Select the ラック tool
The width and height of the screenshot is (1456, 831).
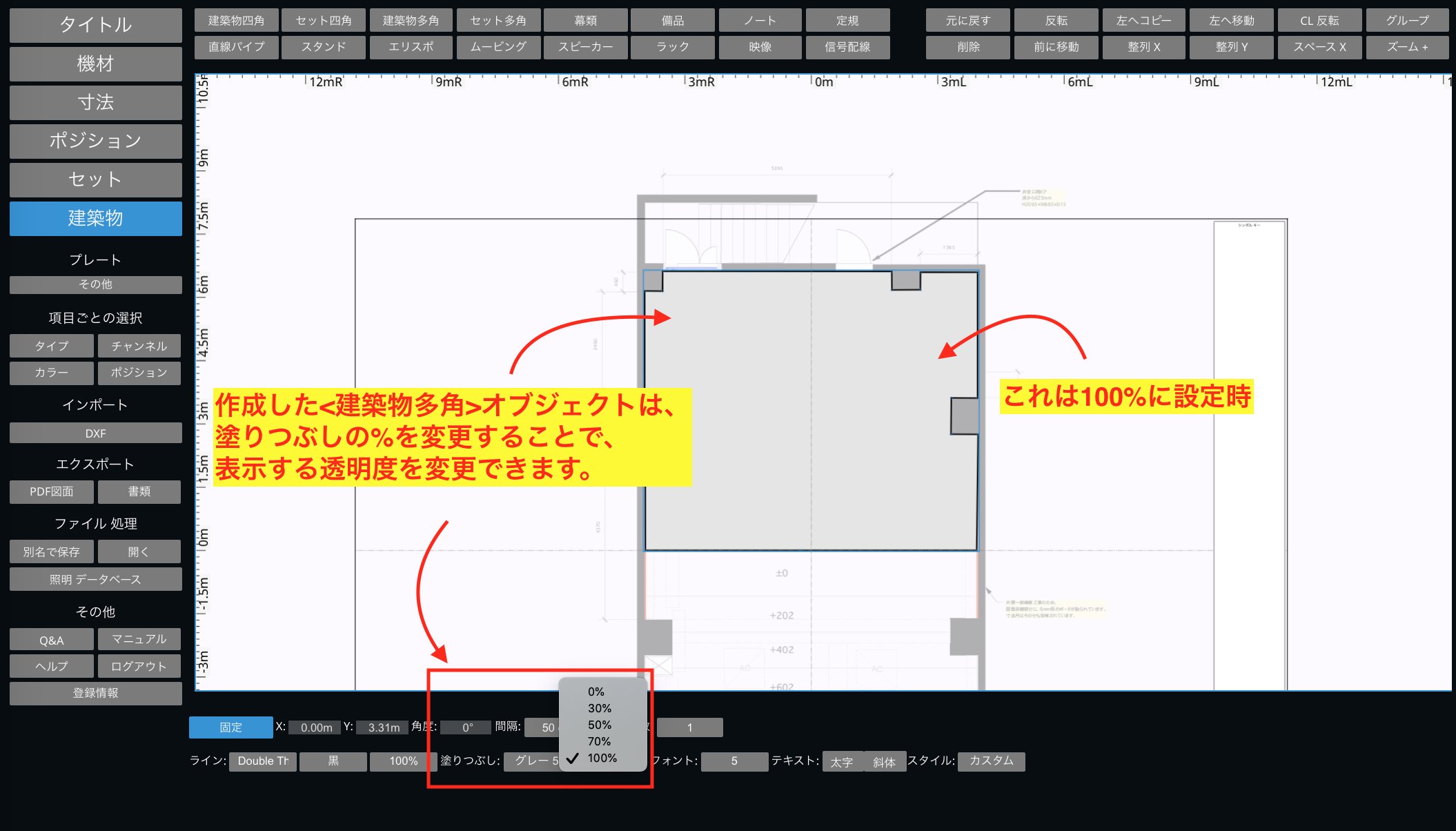[673, 47]
